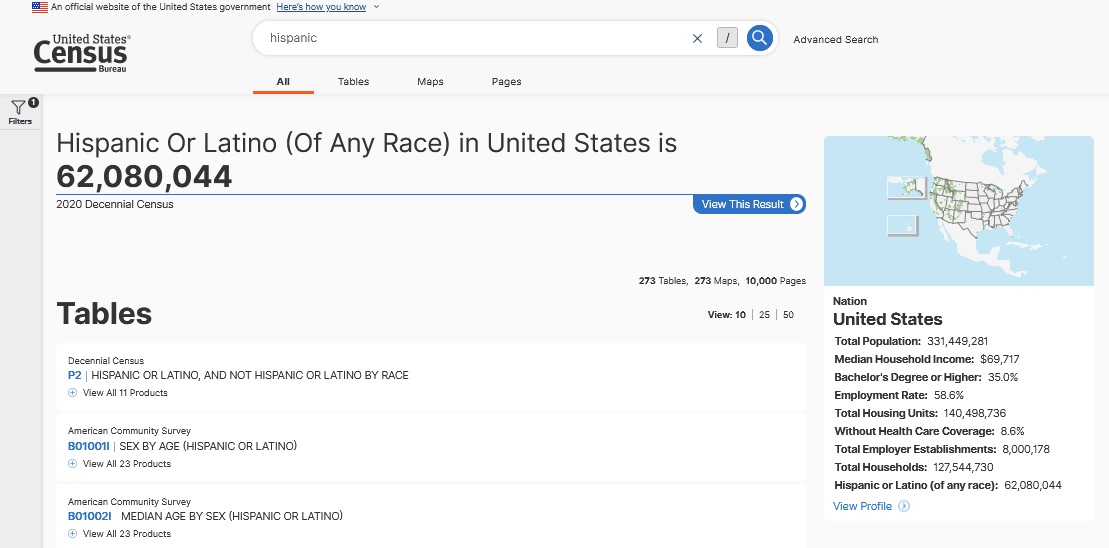Open the View Profile link
The width and height of the screenshot is (1109, 548).
[x=862, y=506]
